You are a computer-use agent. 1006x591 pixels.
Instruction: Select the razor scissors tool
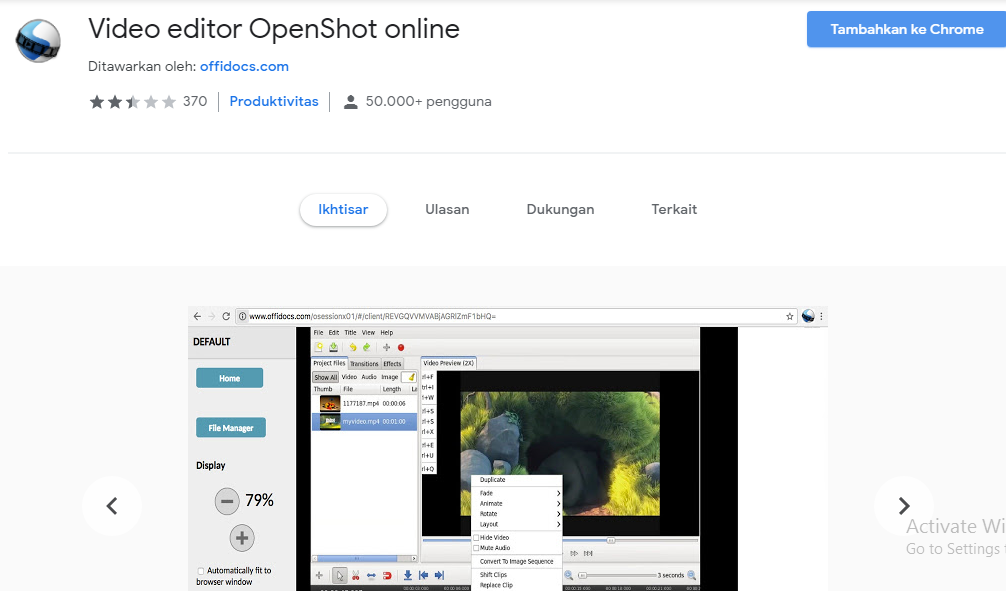(355, 576)
